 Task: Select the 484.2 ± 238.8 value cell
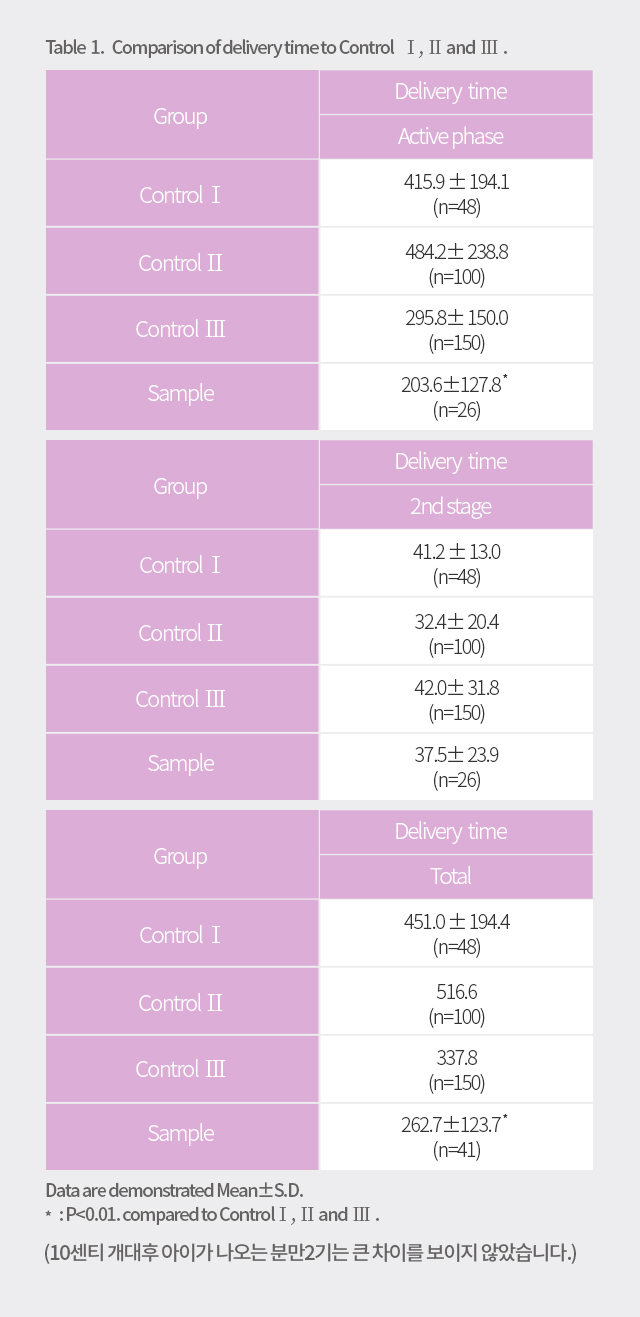click(x=456, y=262)
